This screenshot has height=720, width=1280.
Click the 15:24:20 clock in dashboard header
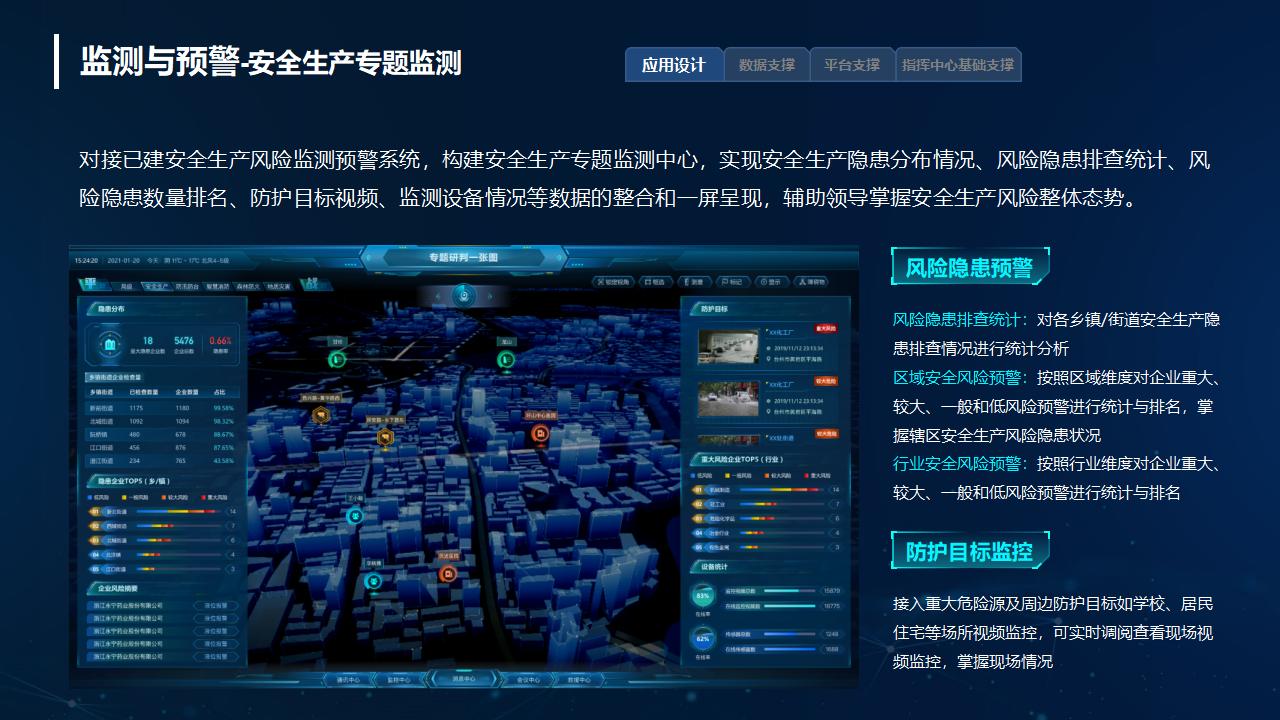(x=85, y=260)
